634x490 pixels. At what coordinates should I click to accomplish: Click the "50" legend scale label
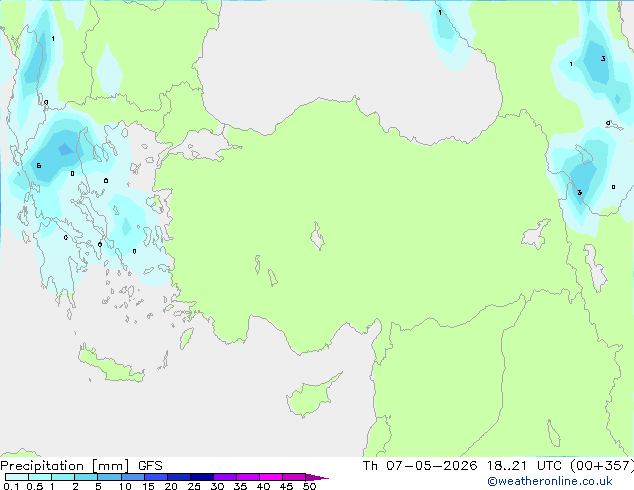click(x=309, y=486)
